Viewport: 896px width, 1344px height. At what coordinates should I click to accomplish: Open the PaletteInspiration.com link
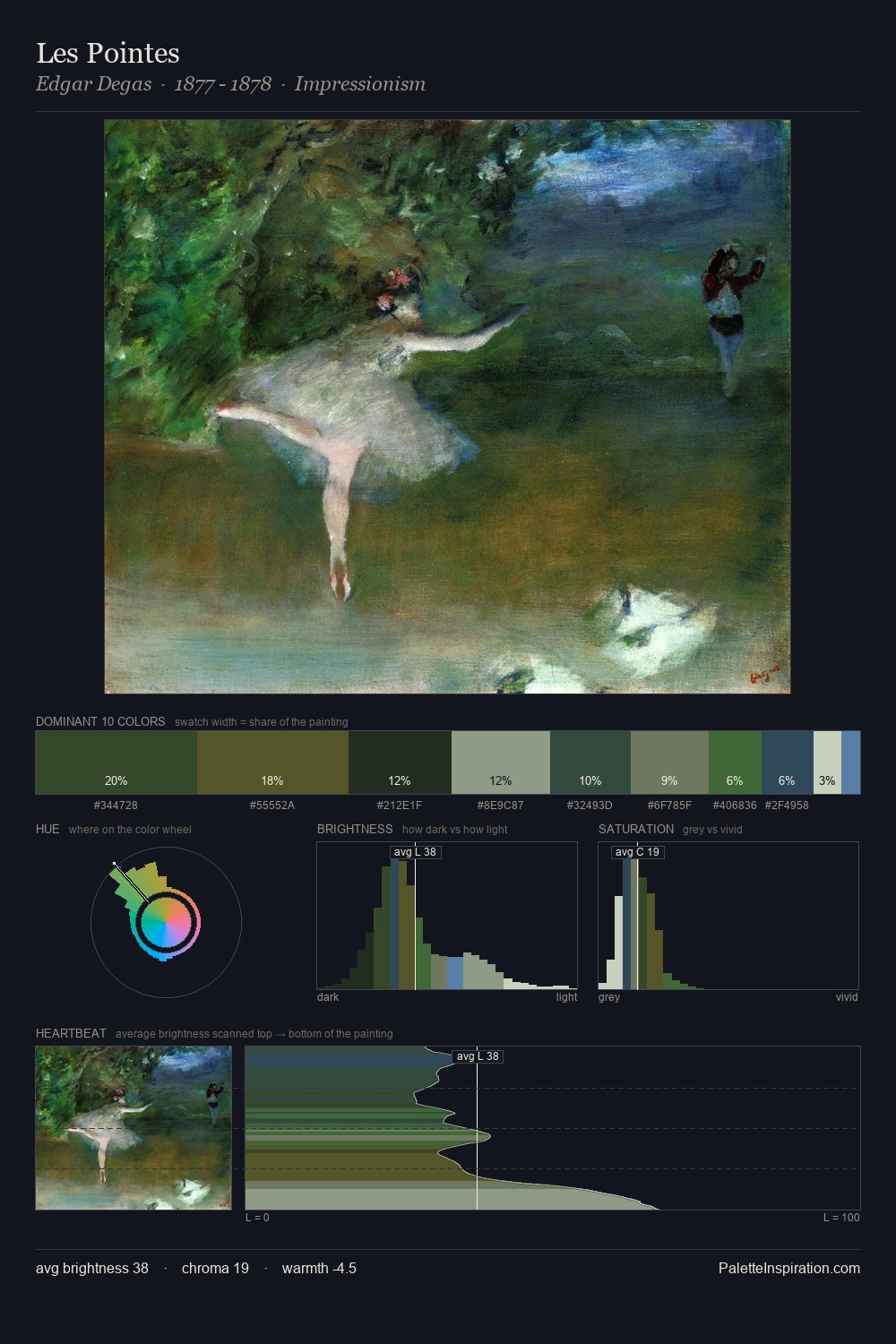coord(789,1268)
